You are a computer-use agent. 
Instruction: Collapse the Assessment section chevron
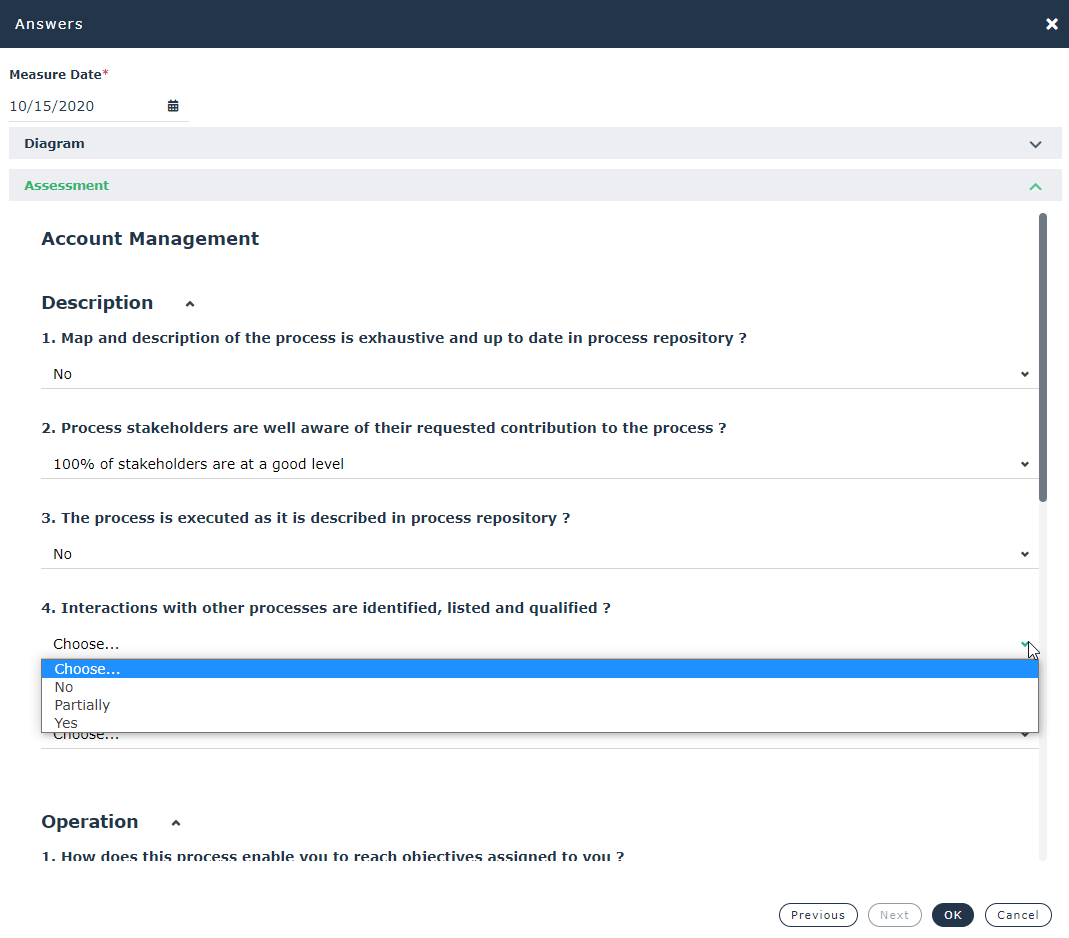coord(1035,186)
